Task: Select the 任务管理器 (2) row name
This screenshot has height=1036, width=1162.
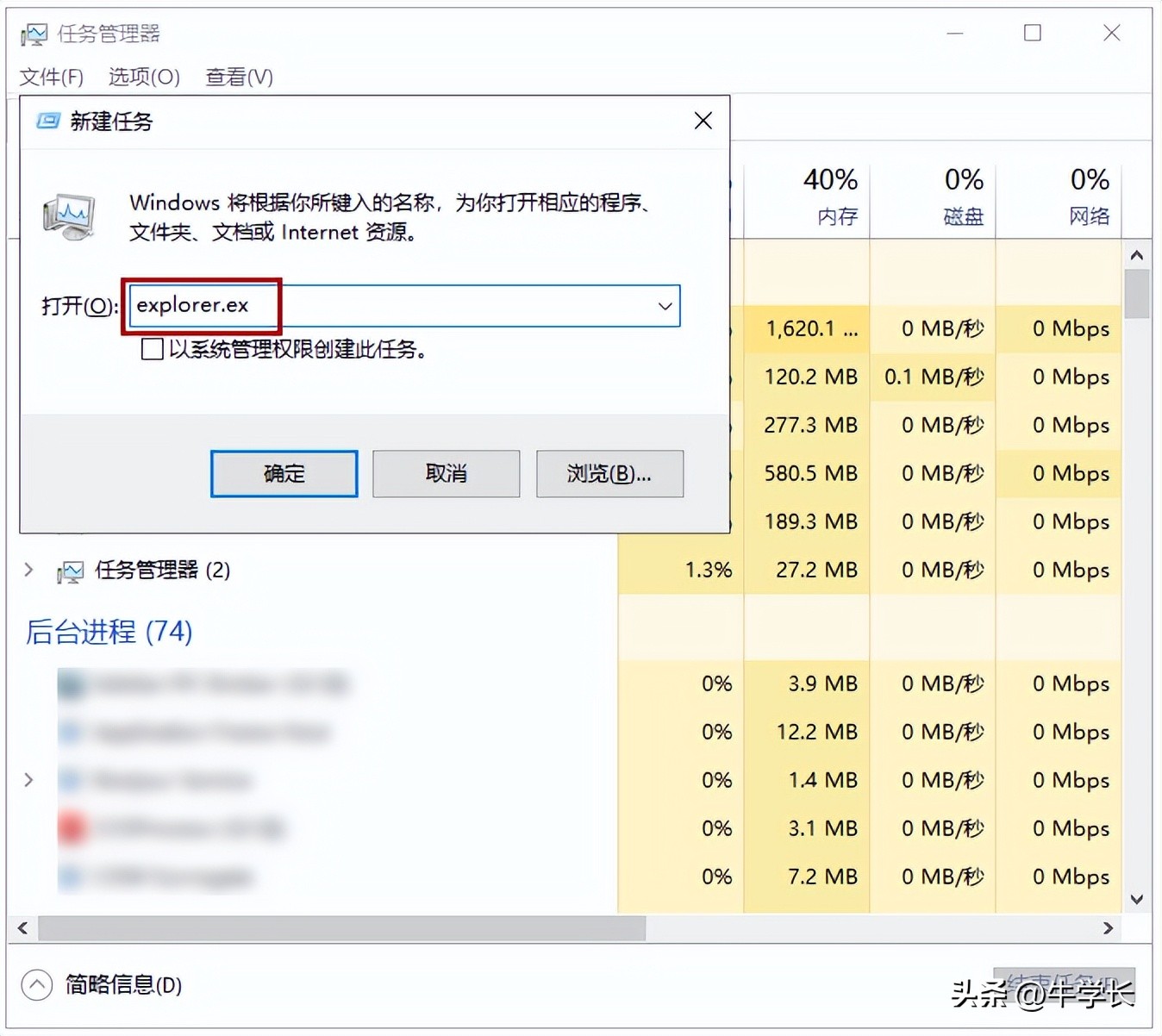Action: [162, 570]
